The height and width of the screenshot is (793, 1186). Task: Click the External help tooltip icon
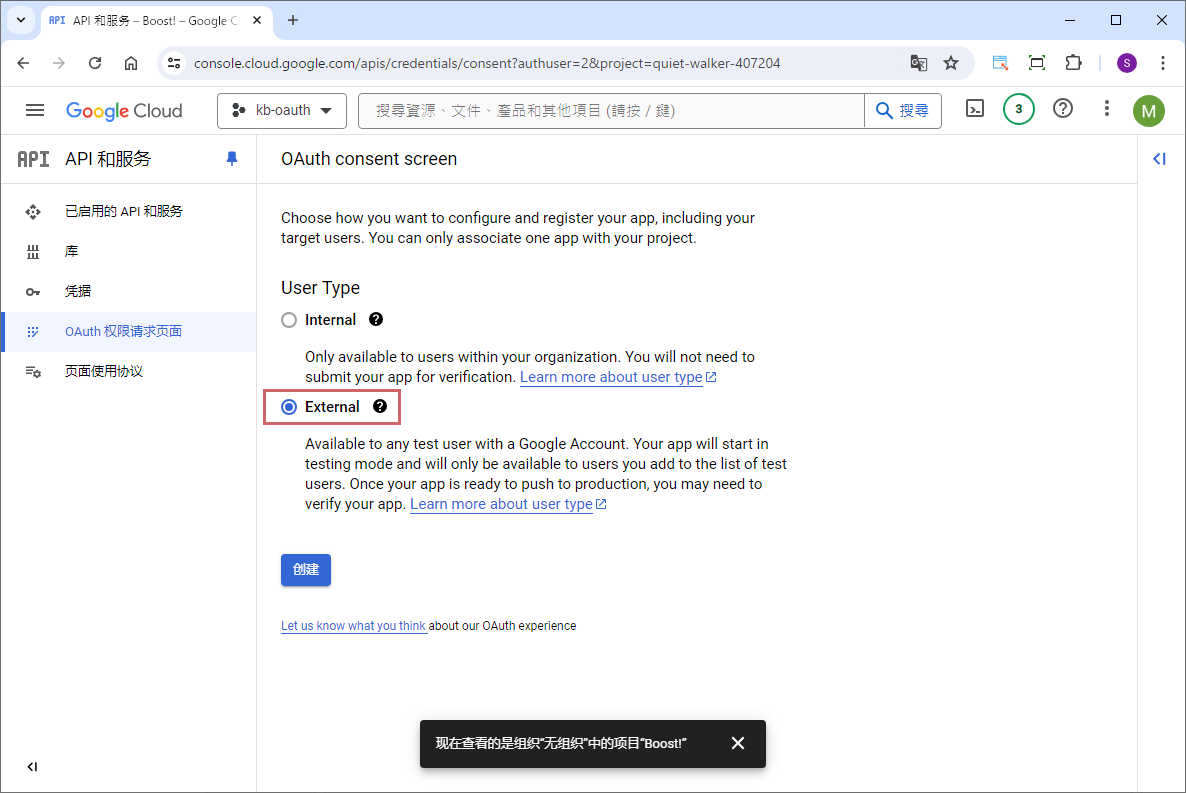click(380, 407)
